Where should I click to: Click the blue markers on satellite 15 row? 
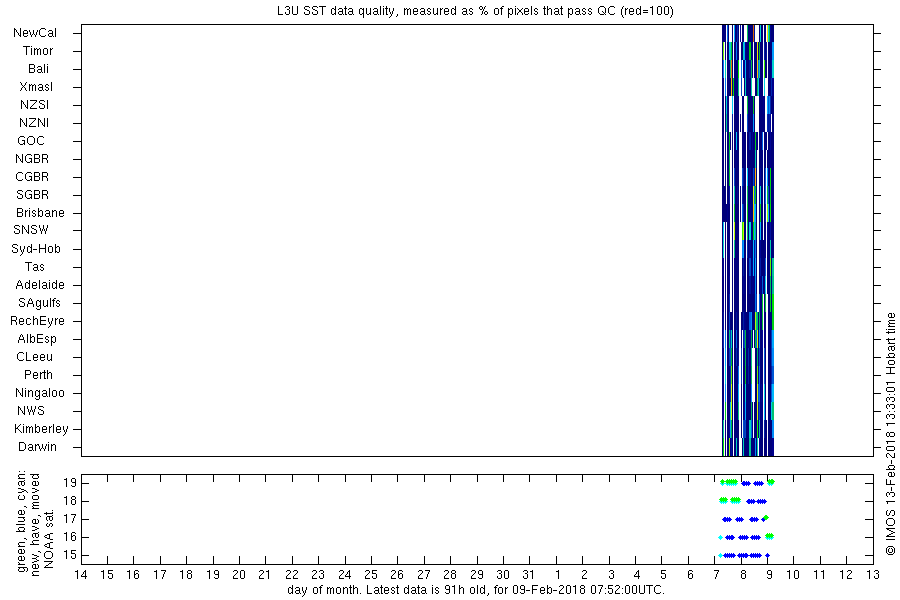746,556
